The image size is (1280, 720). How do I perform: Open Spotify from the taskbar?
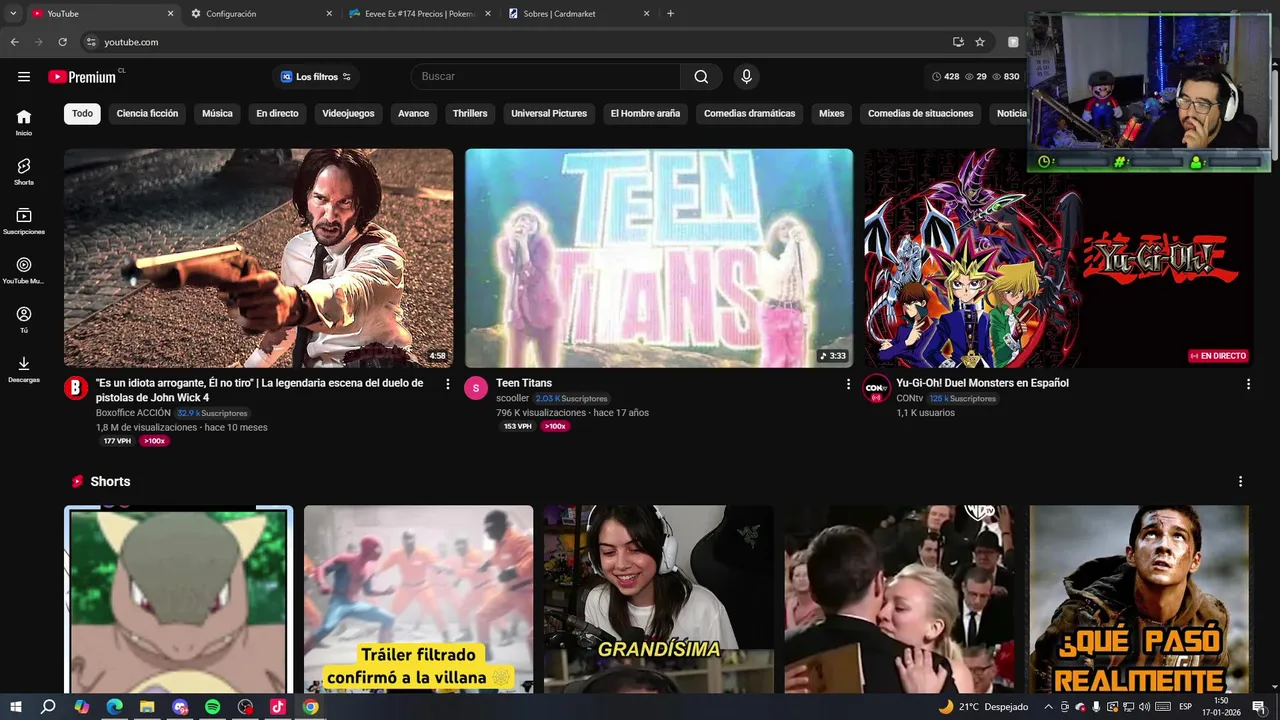click(x=213, y=707)
